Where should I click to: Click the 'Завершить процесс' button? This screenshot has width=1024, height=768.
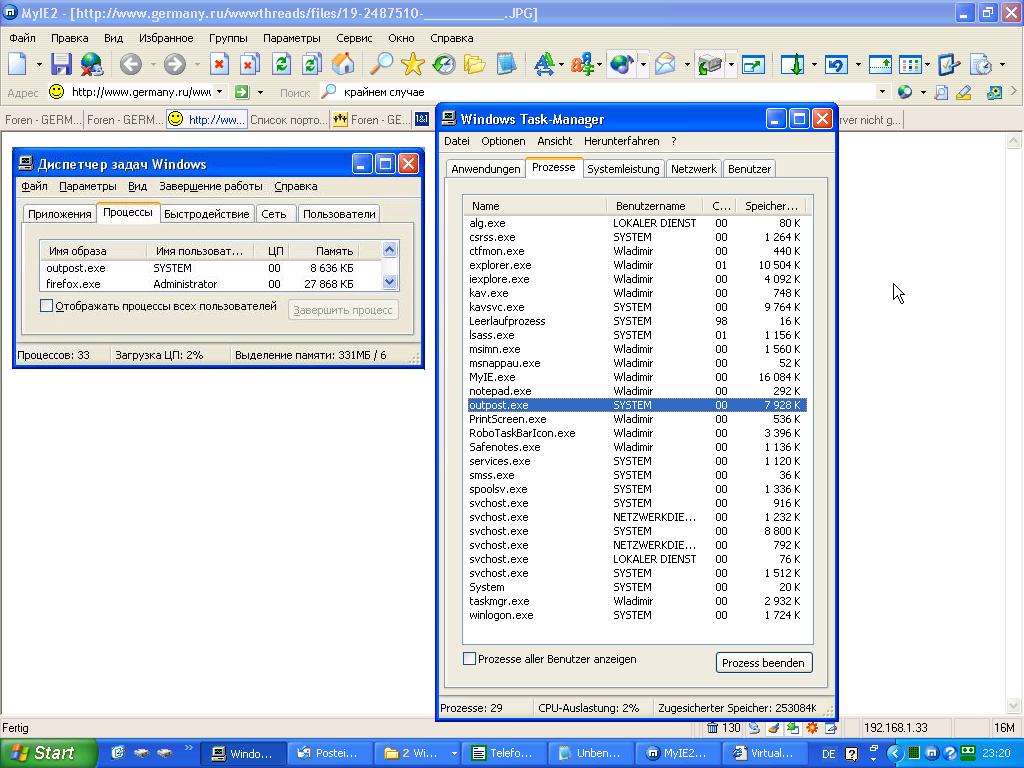pyautogui.click(x=343, y=310)
